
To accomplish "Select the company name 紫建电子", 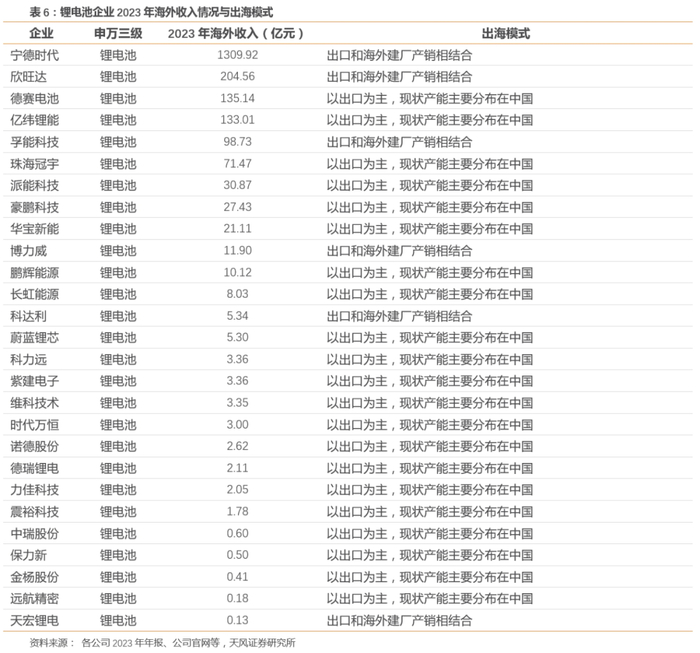I will pyautogui.click(x=34, y=381).
